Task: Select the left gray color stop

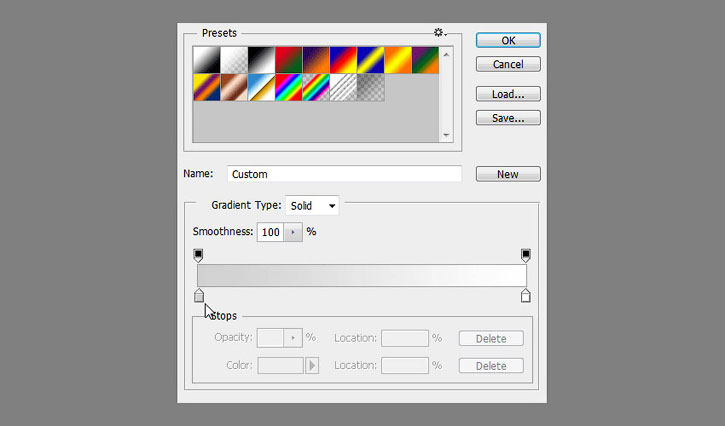Action: click(199, 296)
